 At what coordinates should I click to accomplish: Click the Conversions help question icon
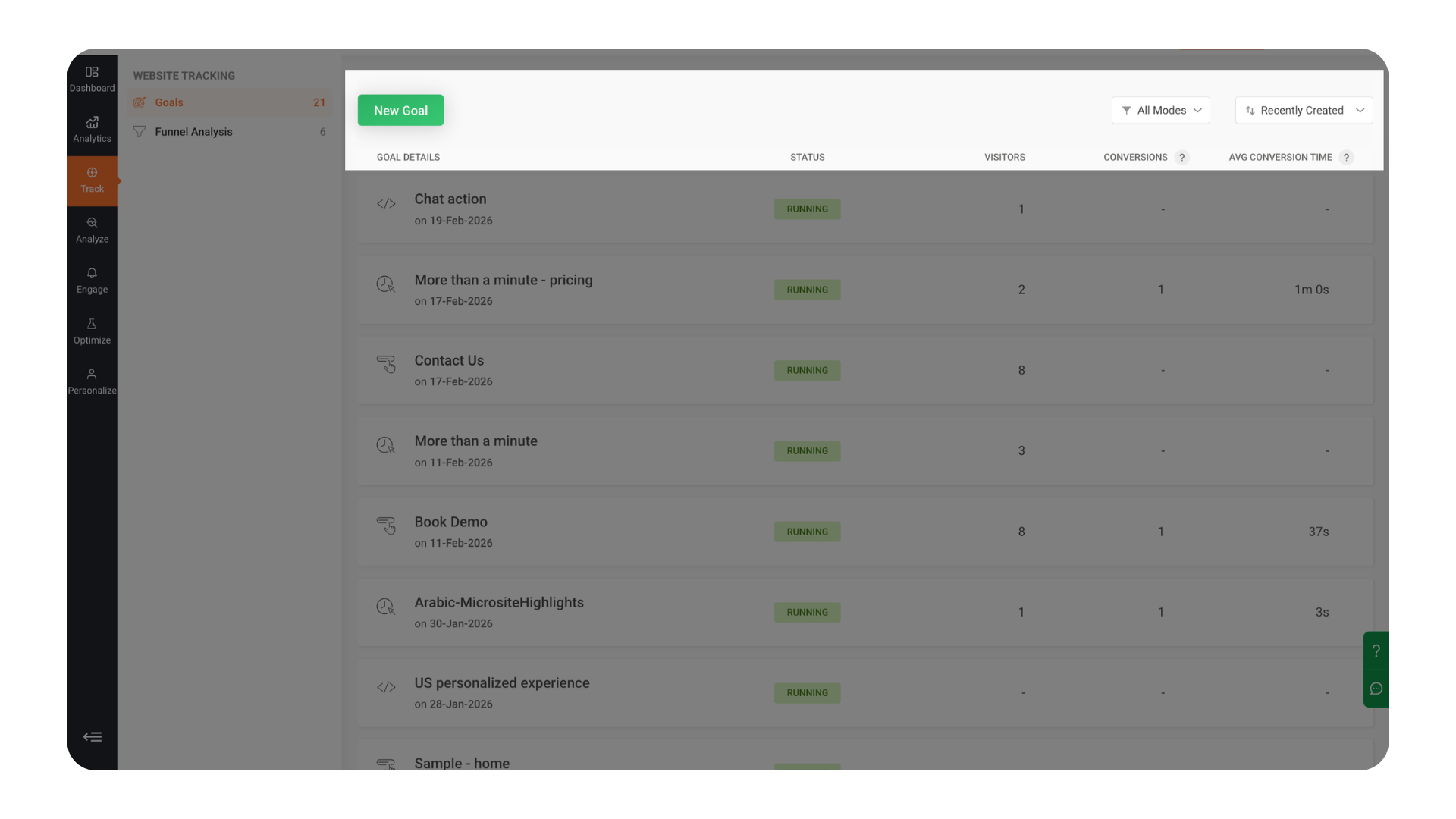(1181, 158)
